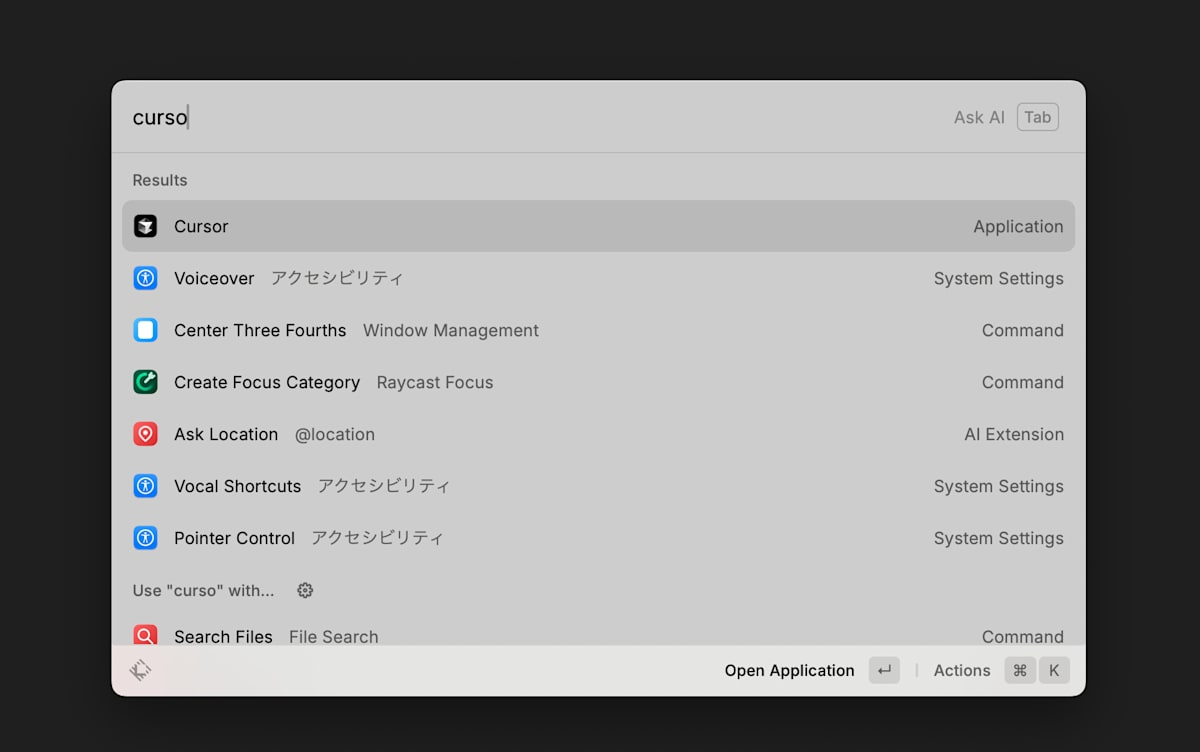Click System Settings label on the Voiceover row
This screenshot has width=1200, height=752.
(x=999, y=278)
